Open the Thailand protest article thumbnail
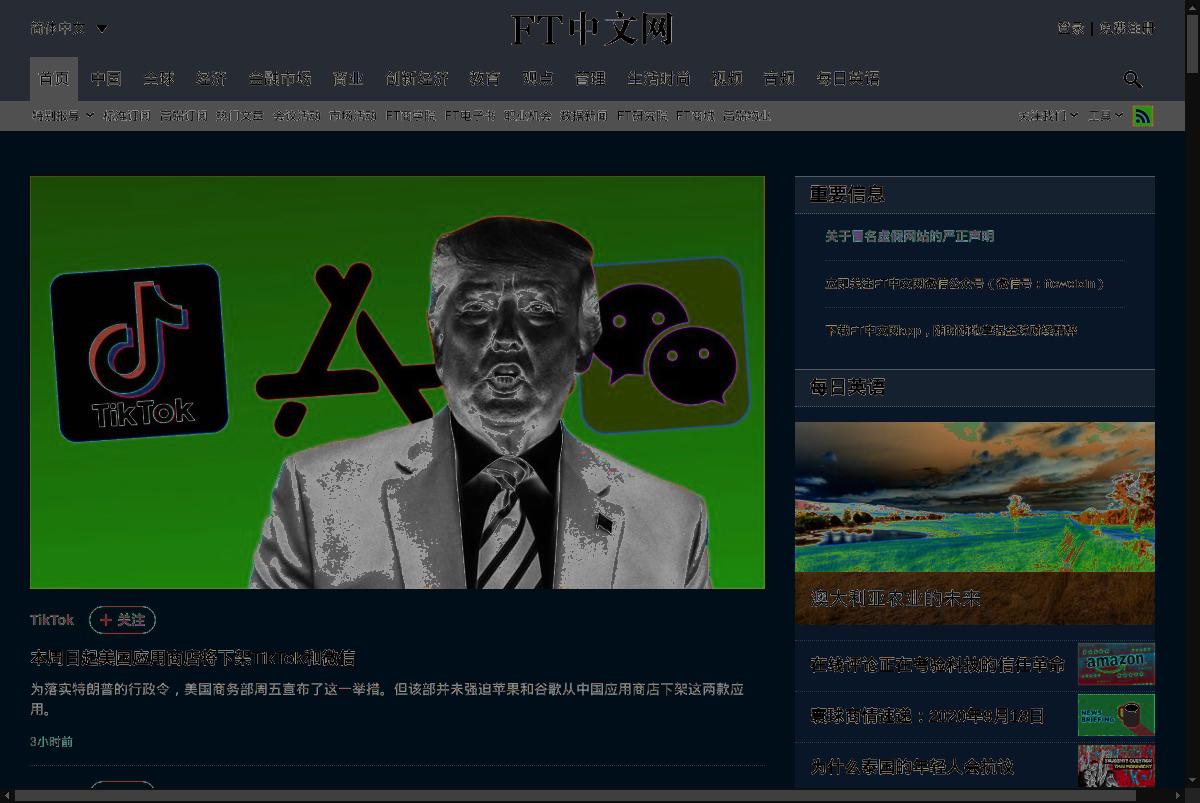This screenshot has height=803, width=1200. (1116, 766)
